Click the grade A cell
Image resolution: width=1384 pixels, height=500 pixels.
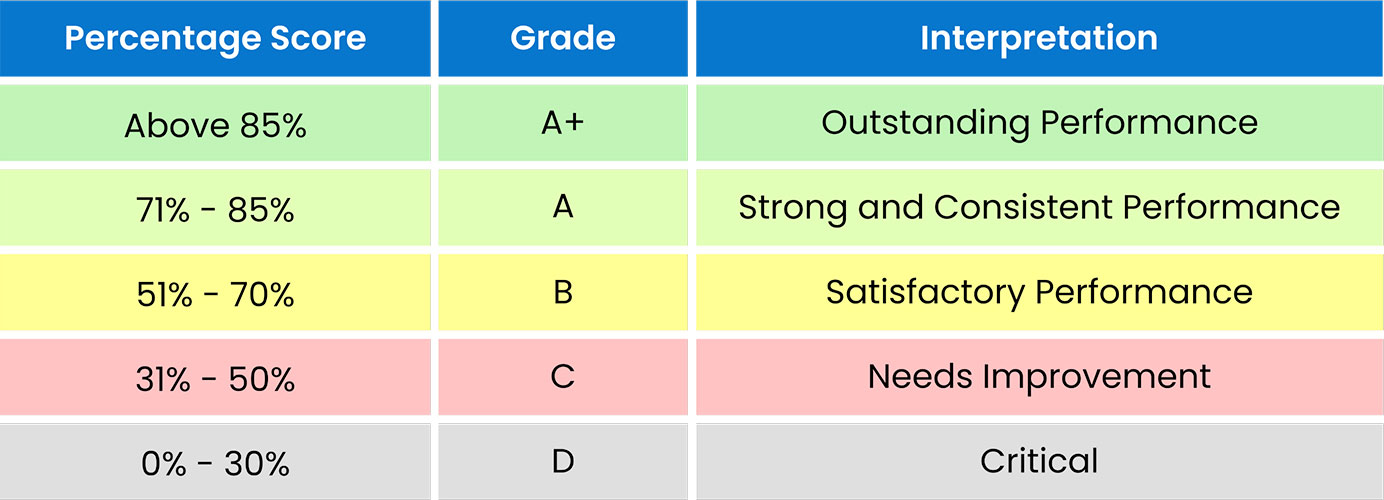tap(563, 208)
